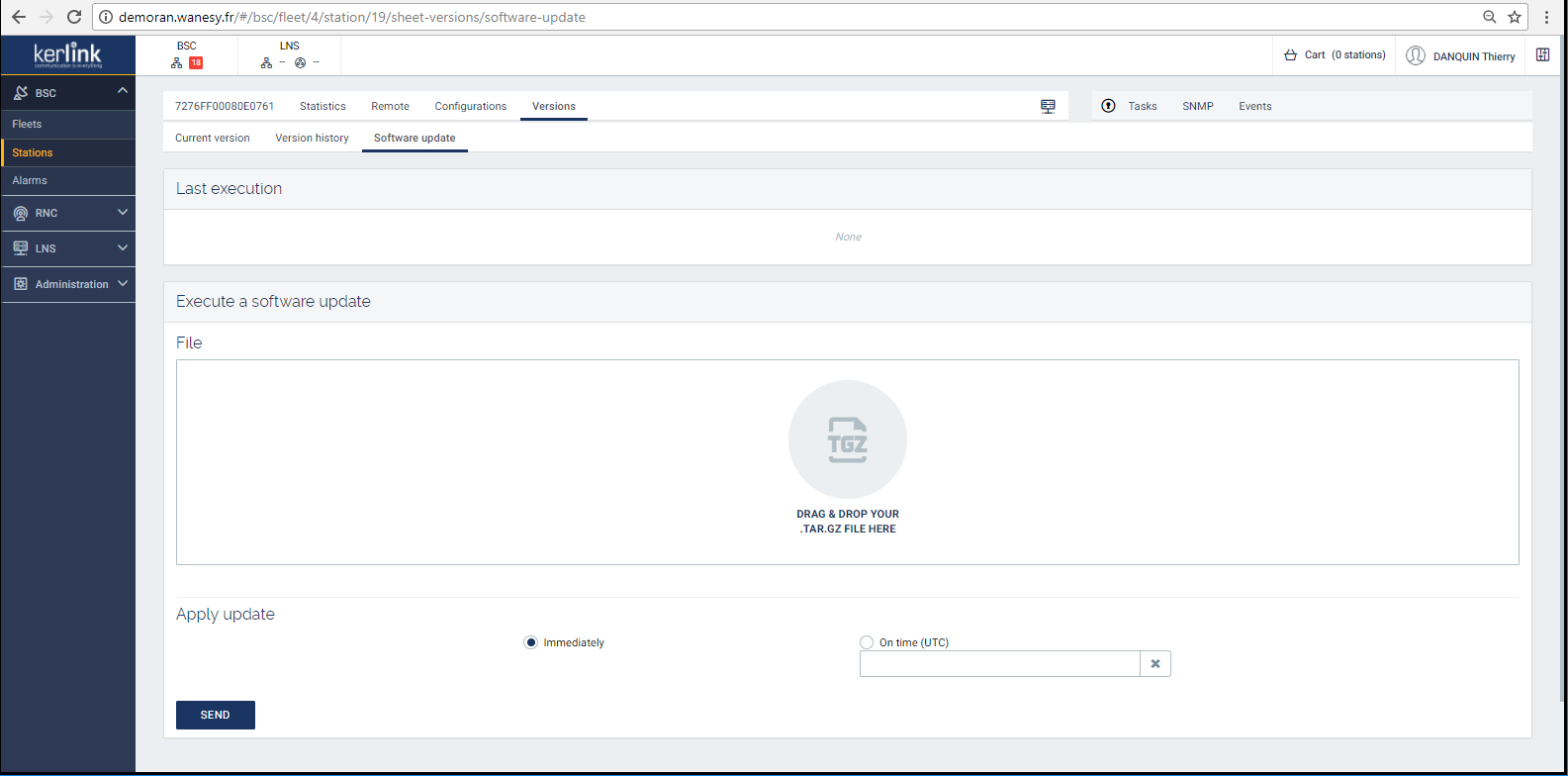This screenshot has height=776, width=1568.
Task: Click the red BSC alarm badge
Action: tap(196, 63)
